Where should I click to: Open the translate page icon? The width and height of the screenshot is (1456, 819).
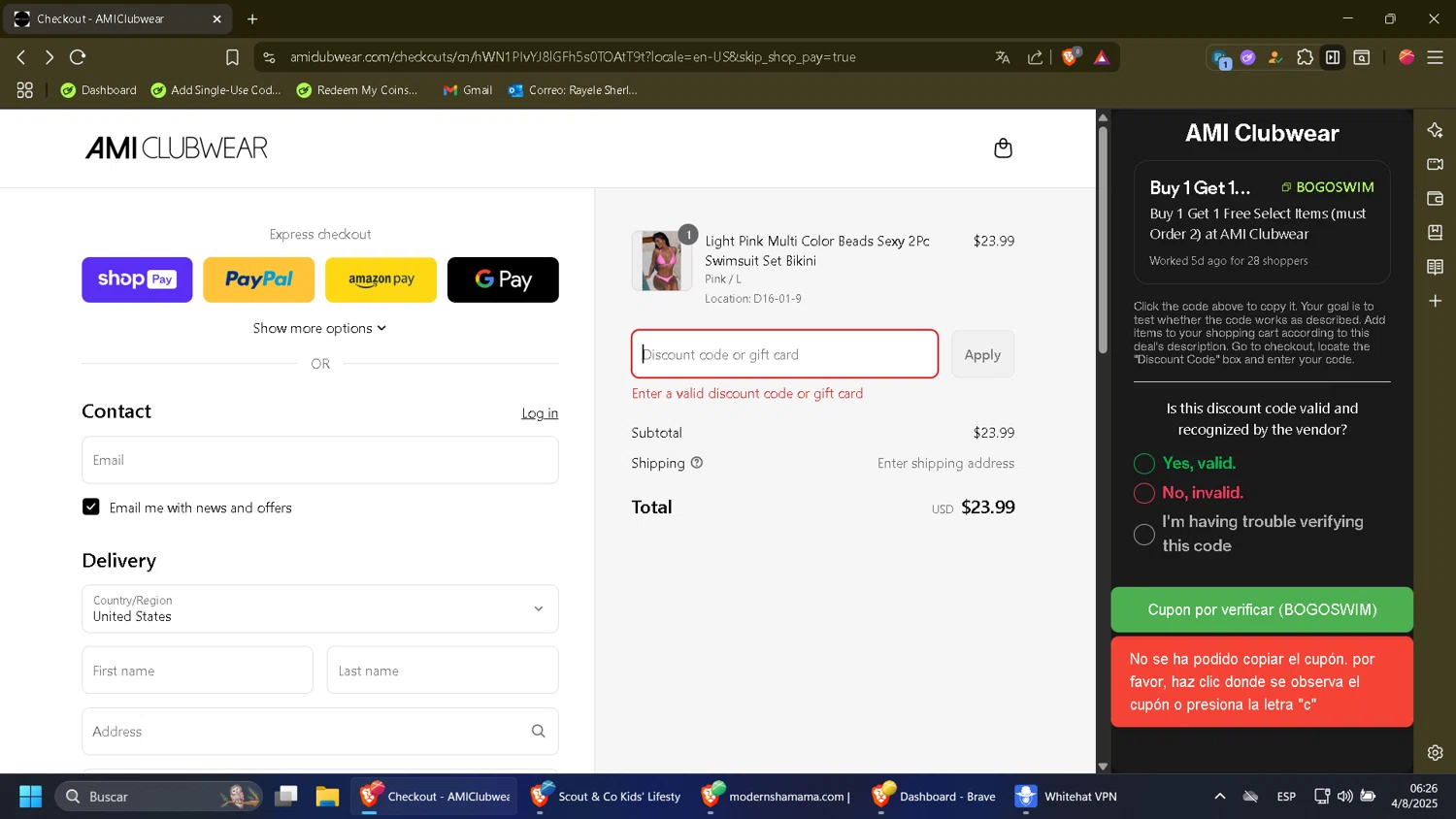(1003, 57)
